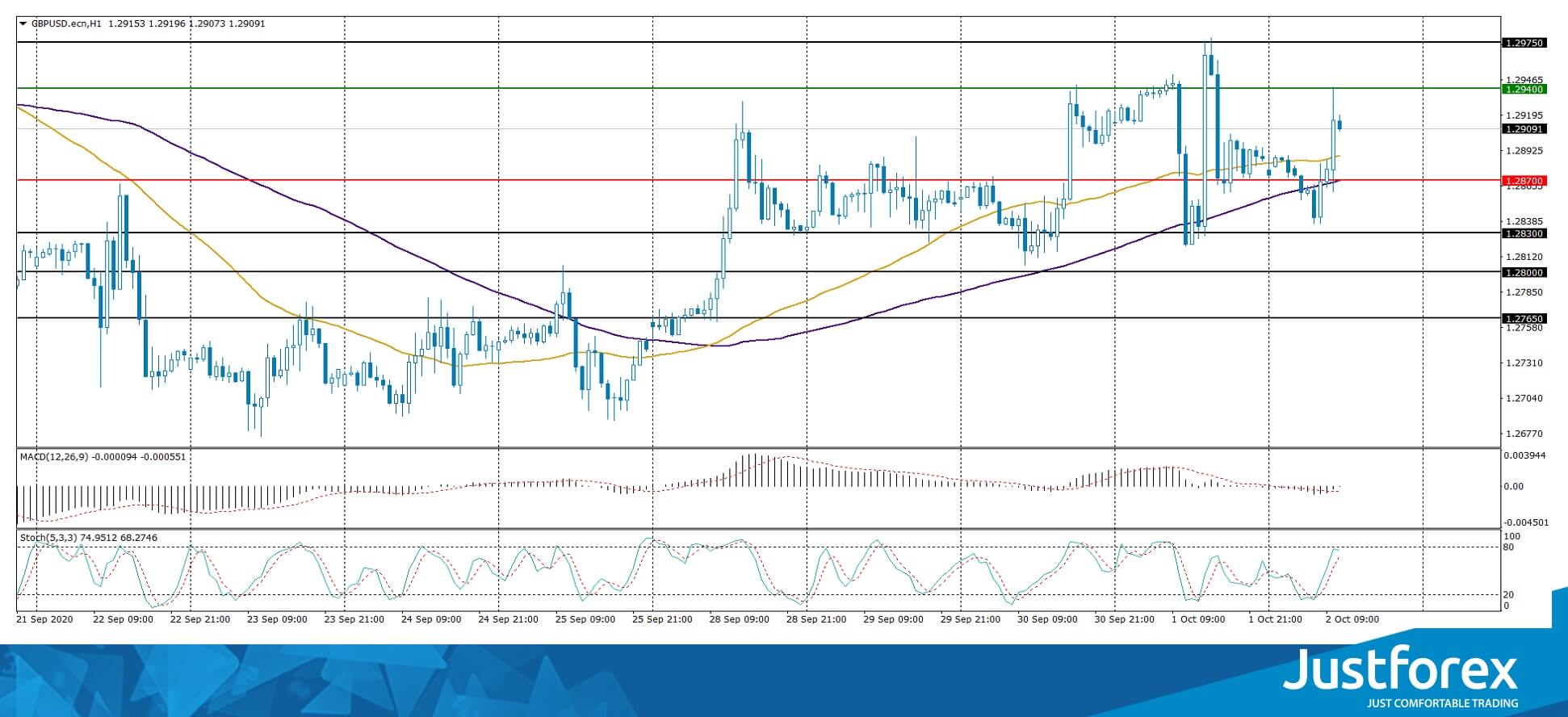Select the 1.27650 level label

[x=1524, y=319]
